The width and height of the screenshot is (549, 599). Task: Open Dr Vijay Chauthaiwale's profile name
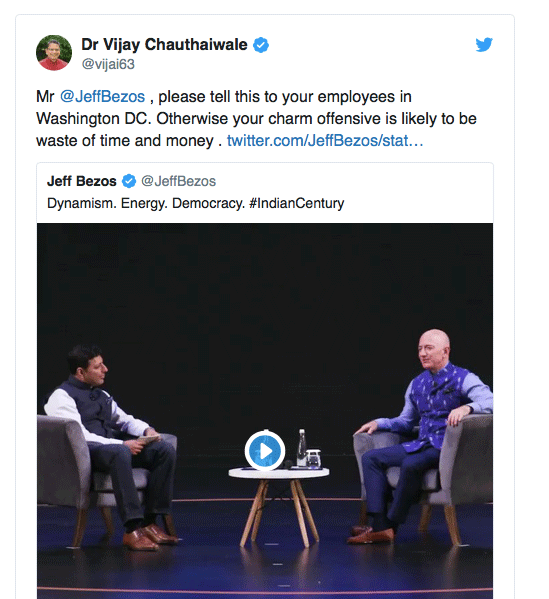point(164,45)
